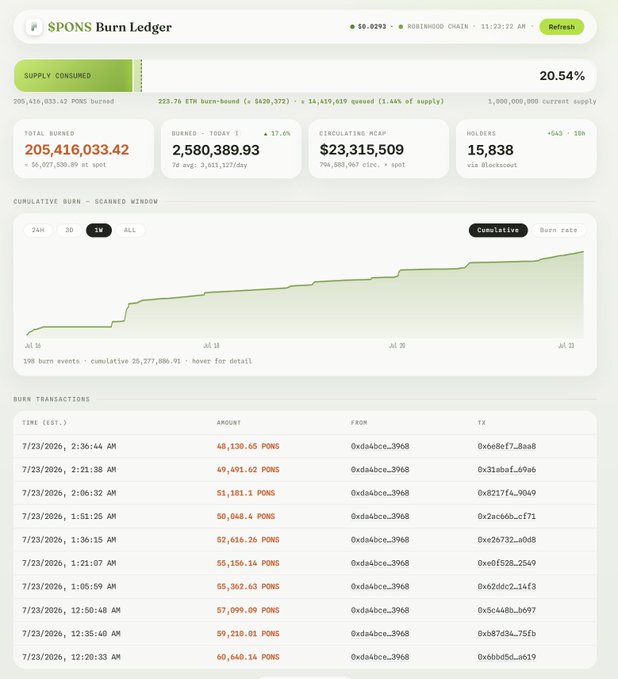Select the Cumulative chart mode
The width and height of the screenshot is (618, 679).
point(498,230)
